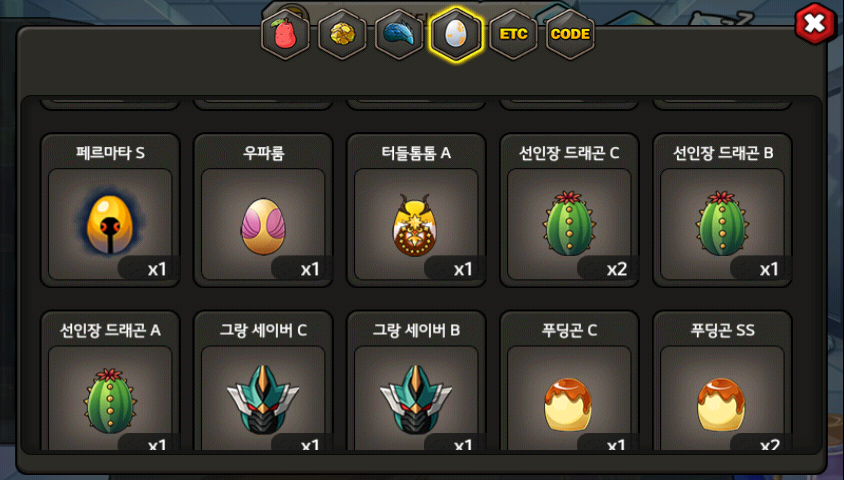This screenshot has width=844, height=480.
Task: Click the x2 count on 선인장 드래곤 C
Action: (x=617, y=269)
